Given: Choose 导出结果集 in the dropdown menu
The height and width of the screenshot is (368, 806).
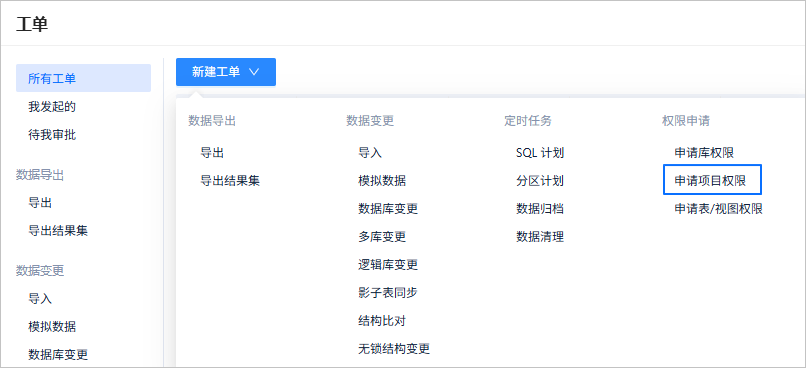Looking at the screenshot, I should 230,181.
